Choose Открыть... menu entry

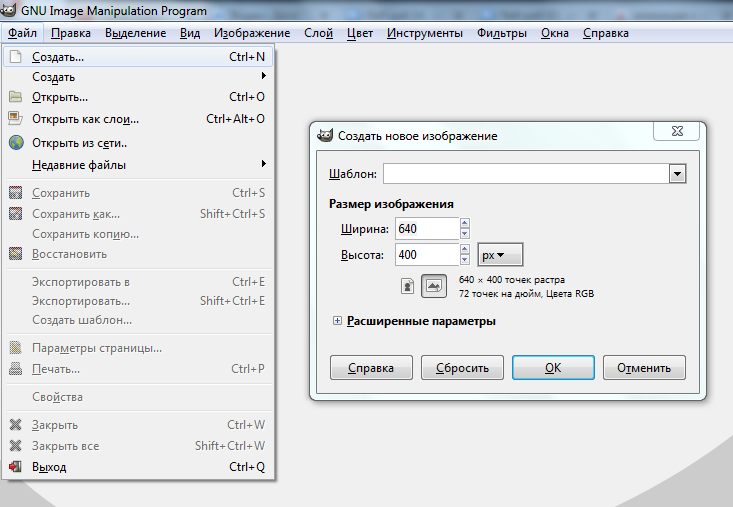138,97
